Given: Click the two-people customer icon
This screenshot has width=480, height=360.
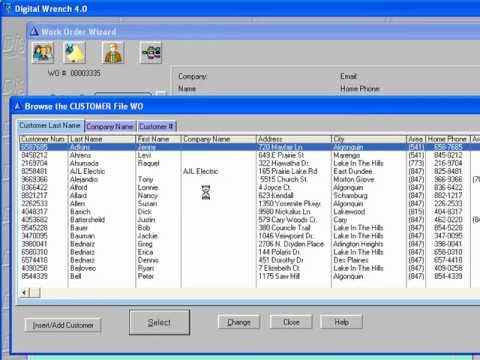Looking at the screenshot, I should 43,52.
